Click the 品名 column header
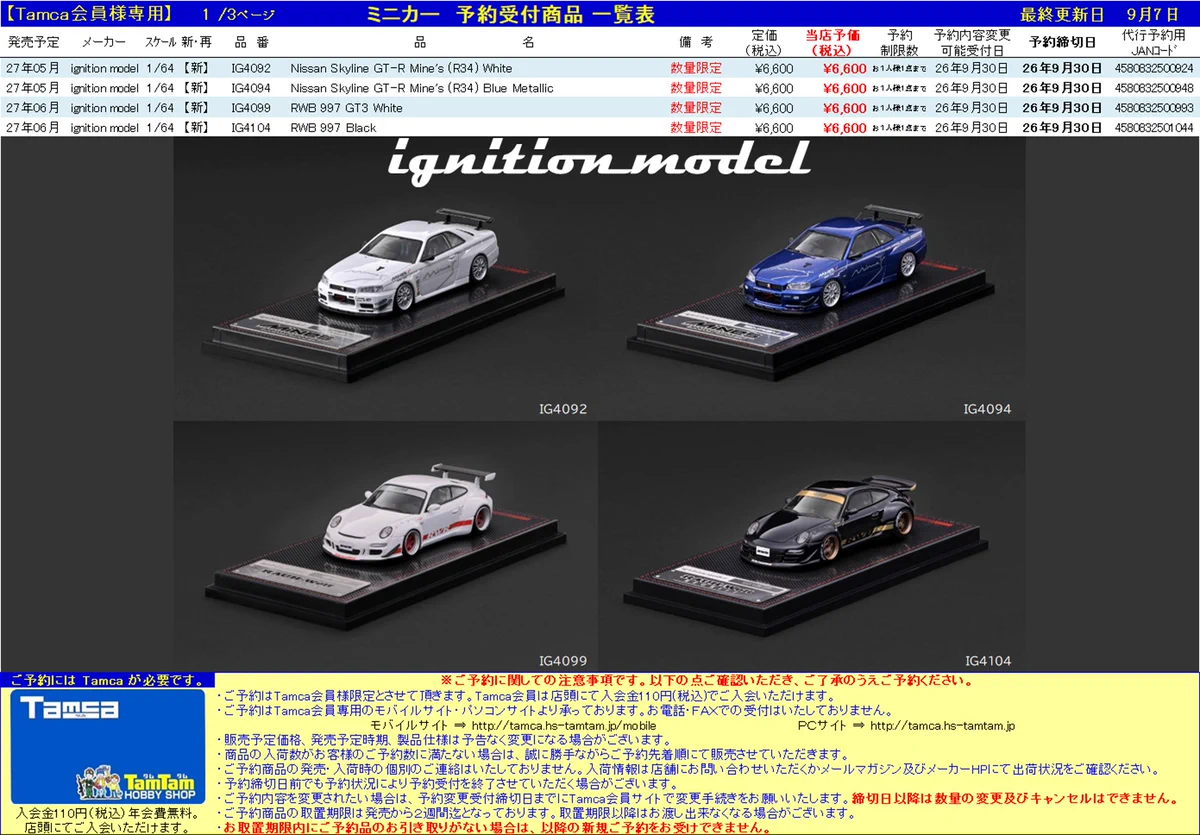 (474, 42)
